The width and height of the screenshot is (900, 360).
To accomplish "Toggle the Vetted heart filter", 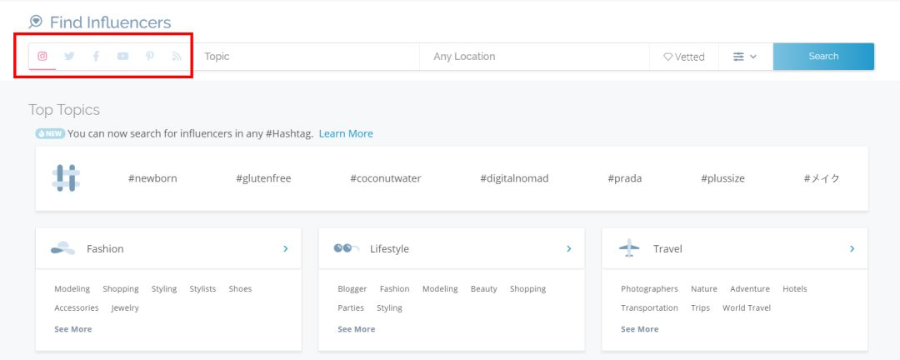I will 684,57.
